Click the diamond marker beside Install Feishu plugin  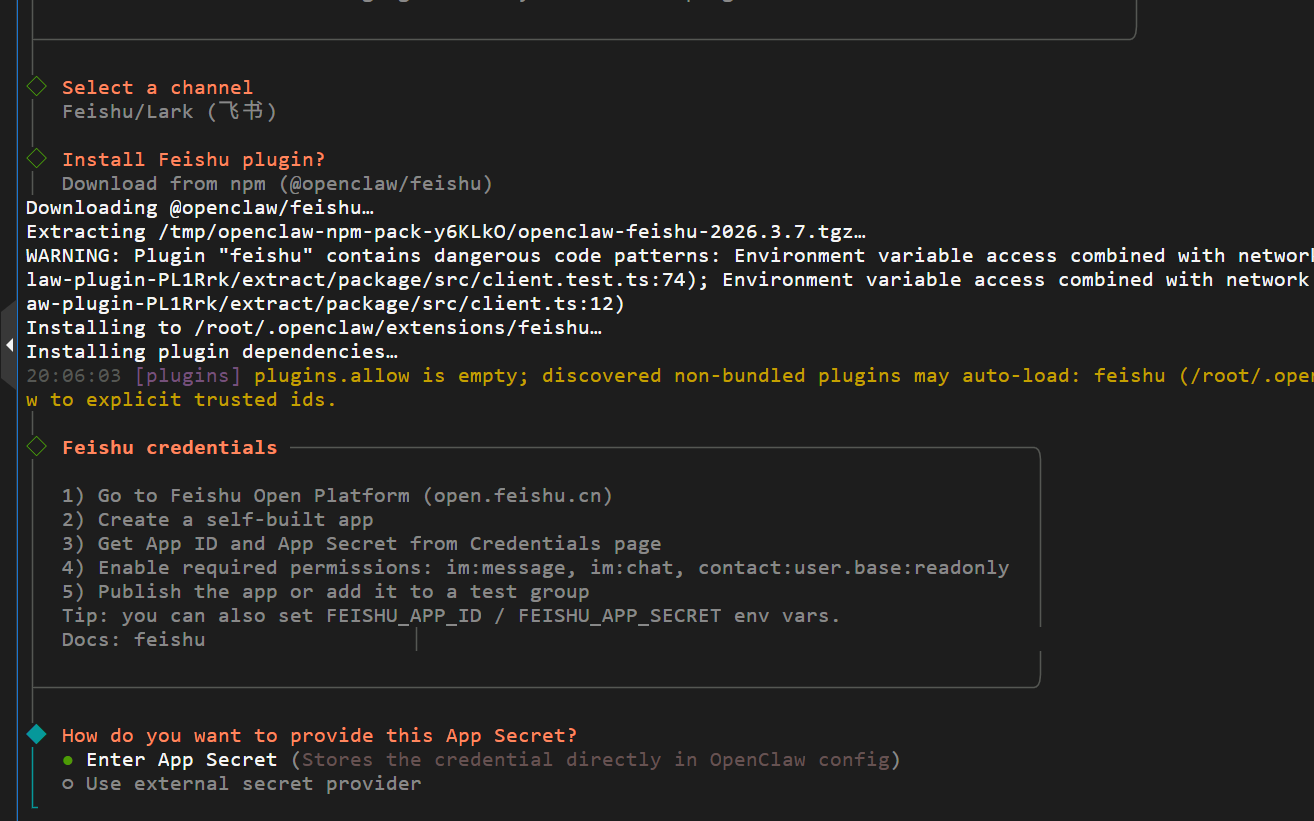click(x=37, y=158)
